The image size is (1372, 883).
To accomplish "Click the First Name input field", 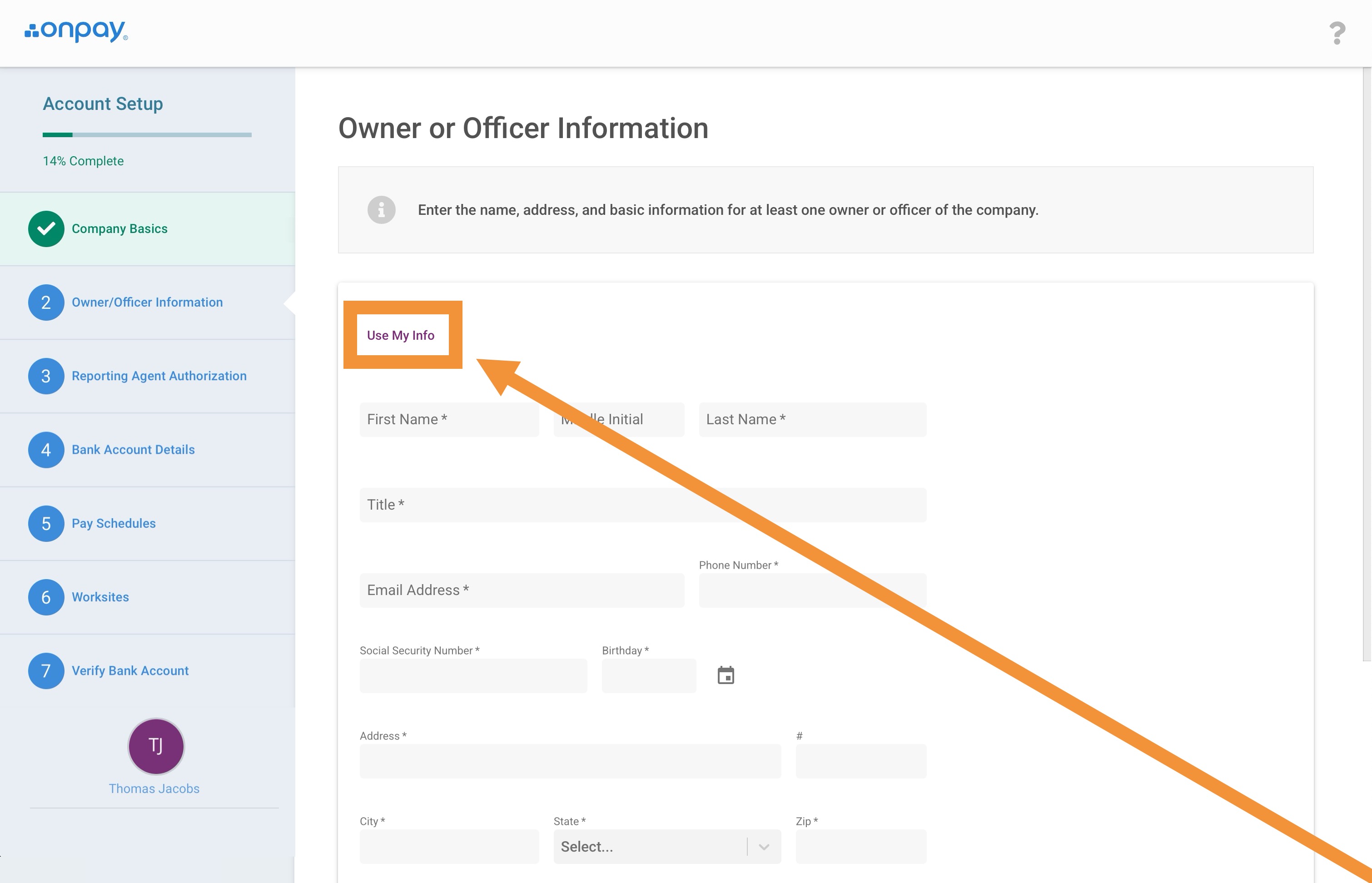I will [449, 420].
